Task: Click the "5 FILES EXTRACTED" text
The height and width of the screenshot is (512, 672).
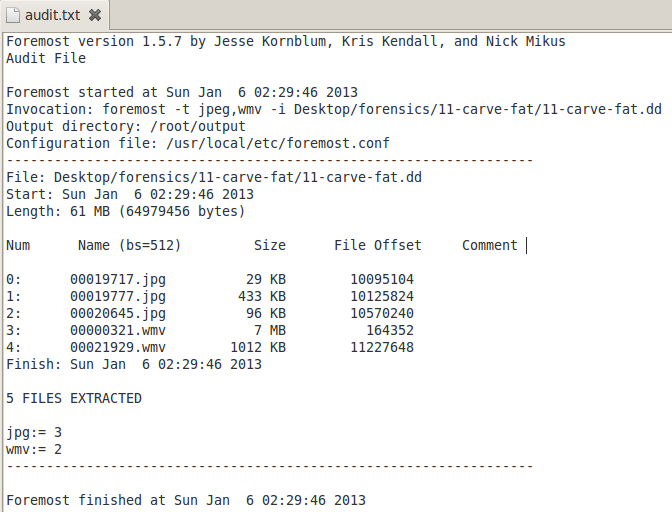Action: (73, 398)
